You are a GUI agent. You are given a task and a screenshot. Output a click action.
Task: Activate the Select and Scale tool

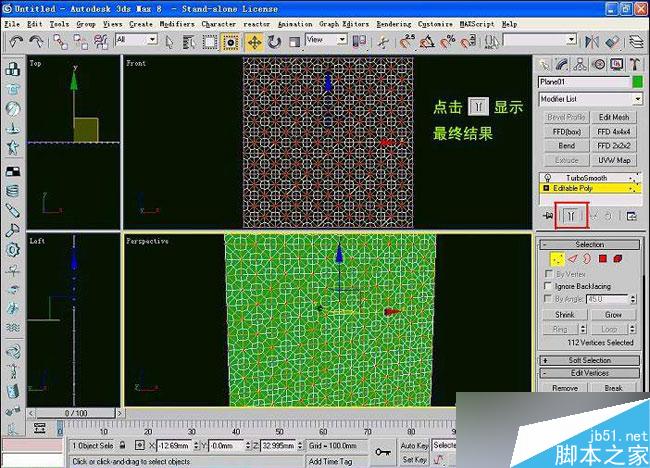[294, 42]
